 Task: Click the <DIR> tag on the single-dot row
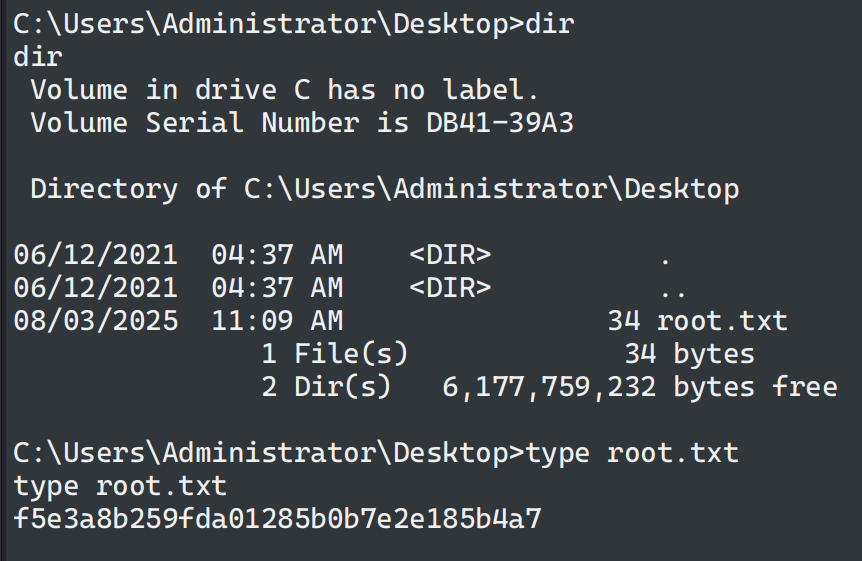450,255
